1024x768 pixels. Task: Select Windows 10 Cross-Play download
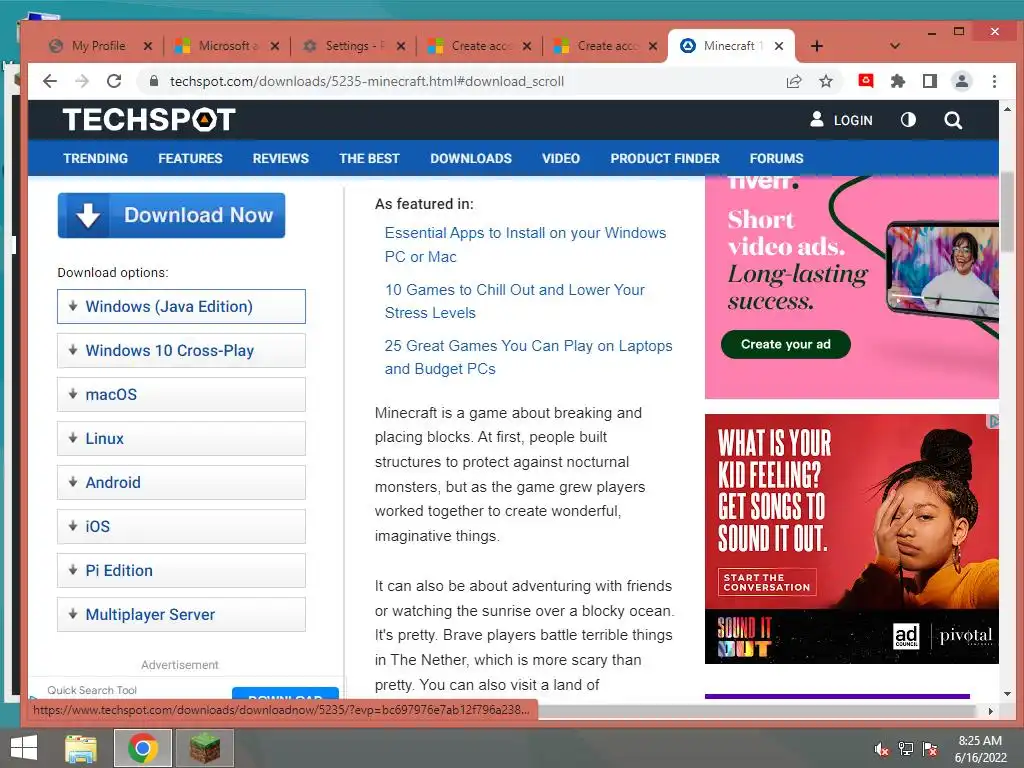pos(181,351)
